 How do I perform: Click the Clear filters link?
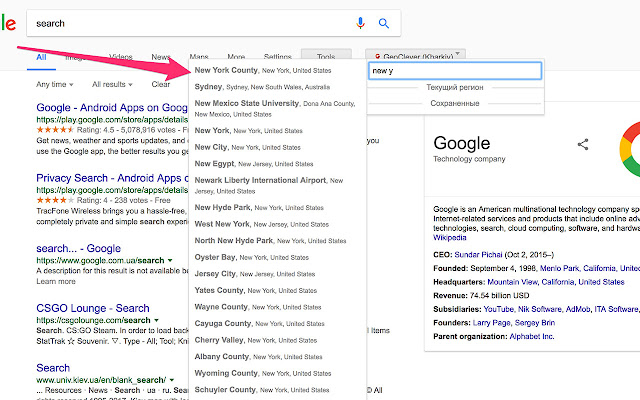point(161,84)
